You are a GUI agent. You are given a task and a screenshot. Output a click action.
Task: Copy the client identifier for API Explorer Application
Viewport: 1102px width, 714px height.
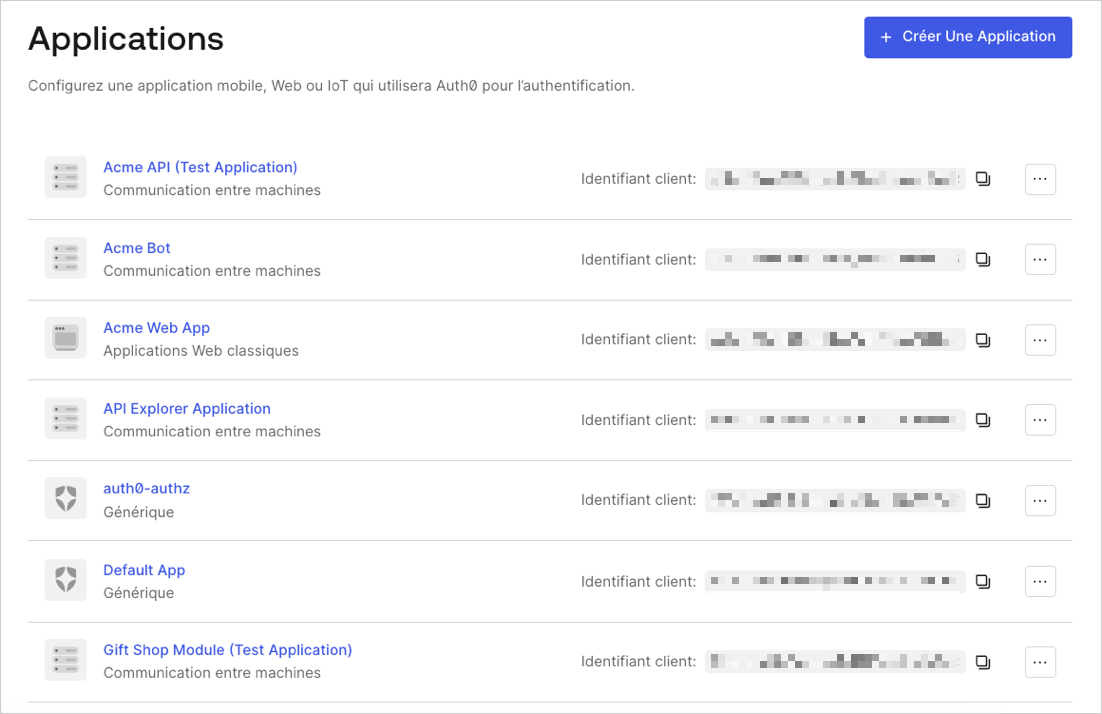982,419
